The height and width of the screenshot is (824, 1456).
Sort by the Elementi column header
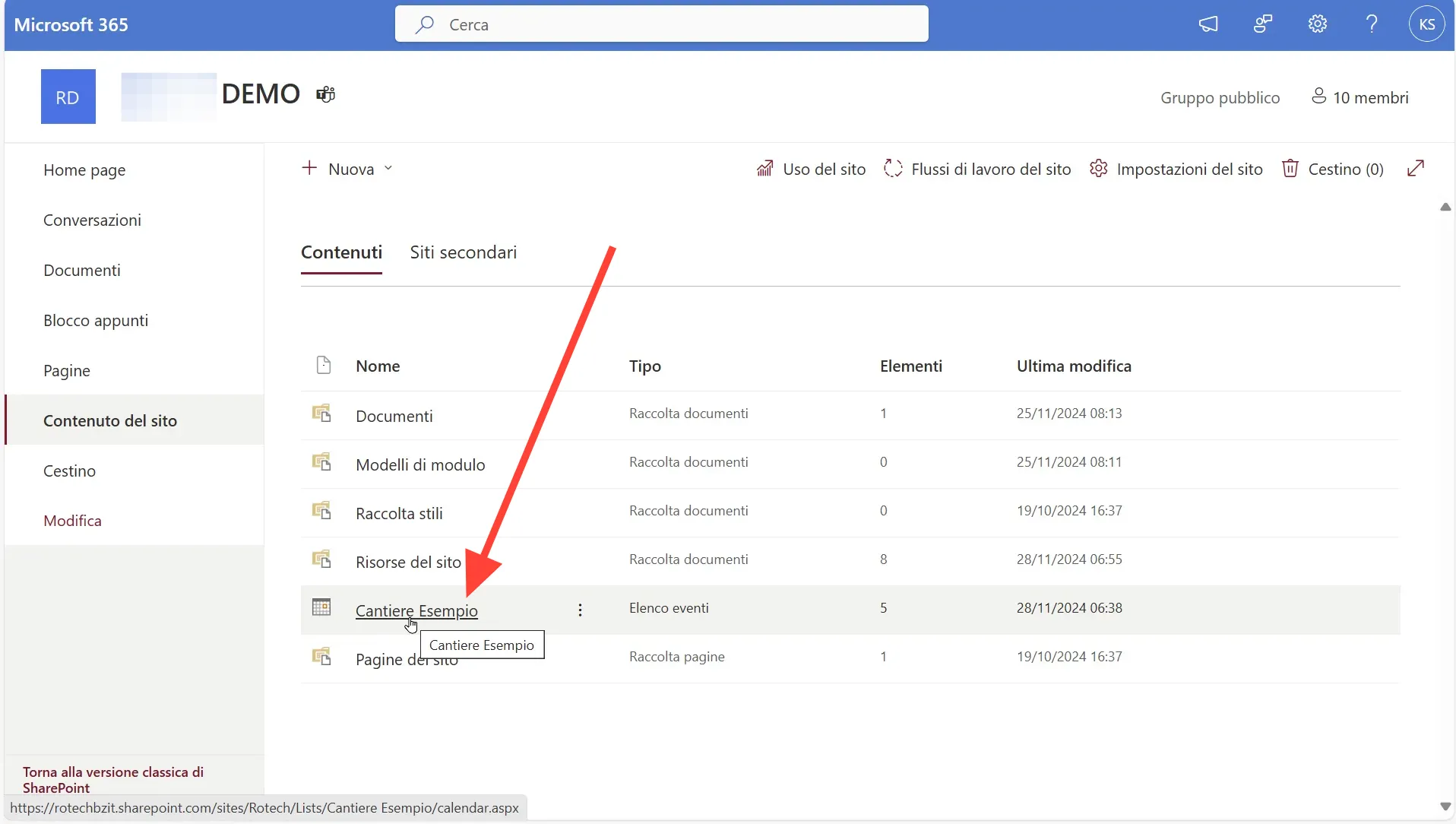pyautogui.click(x=910, y=366)
